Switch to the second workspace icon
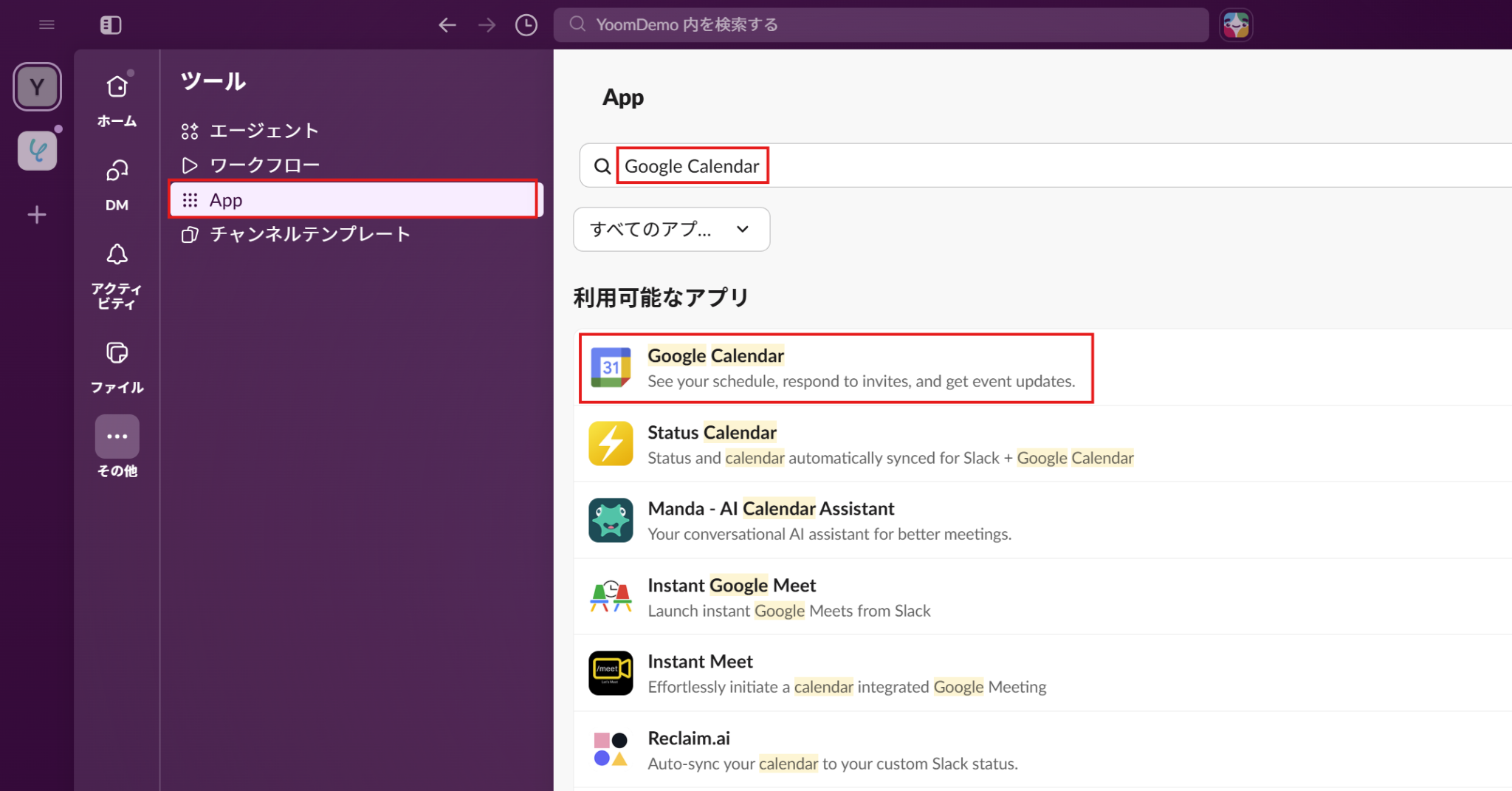This screenshot has width=1512, height=791. point(37,151)
